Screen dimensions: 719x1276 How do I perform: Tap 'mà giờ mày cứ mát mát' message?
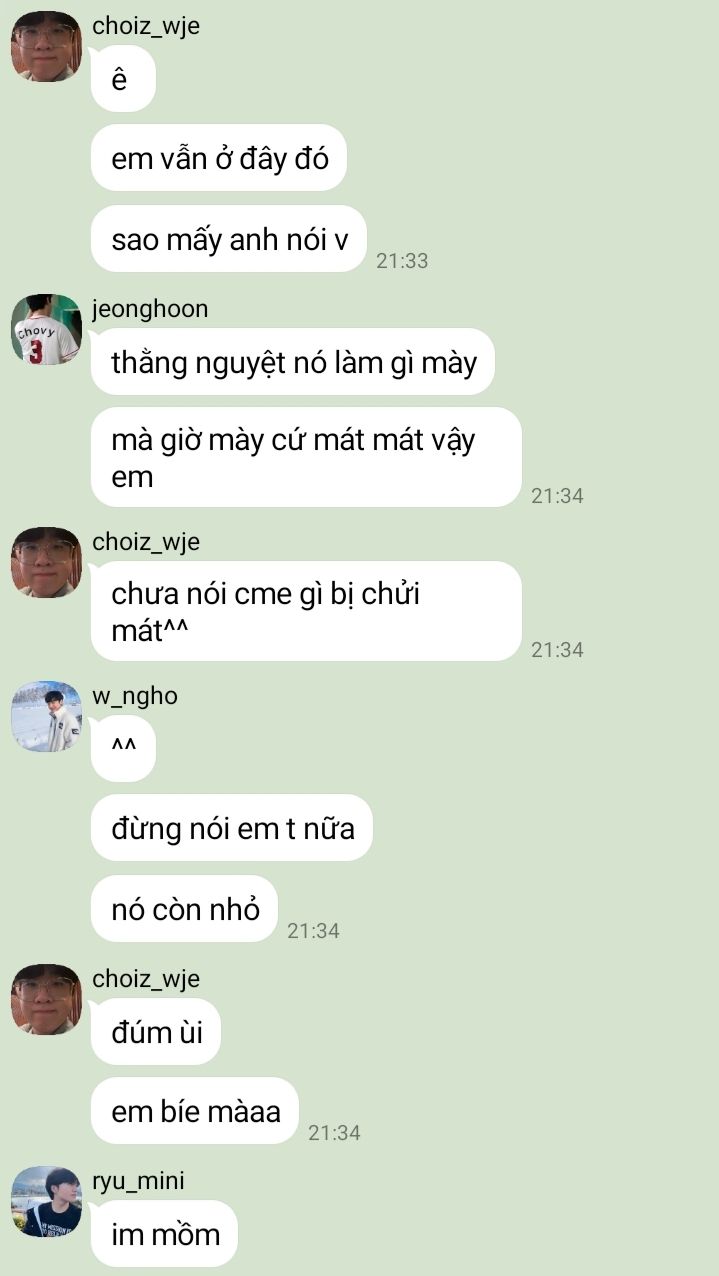(306, 457)
